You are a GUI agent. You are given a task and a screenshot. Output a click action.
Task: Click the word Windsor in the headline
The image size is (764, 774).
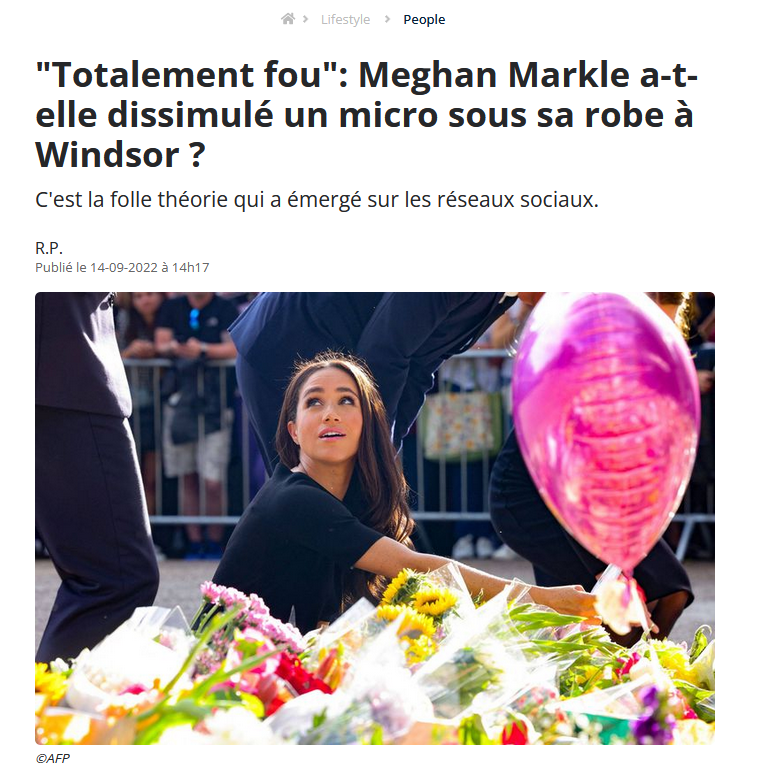coord(107,155)
